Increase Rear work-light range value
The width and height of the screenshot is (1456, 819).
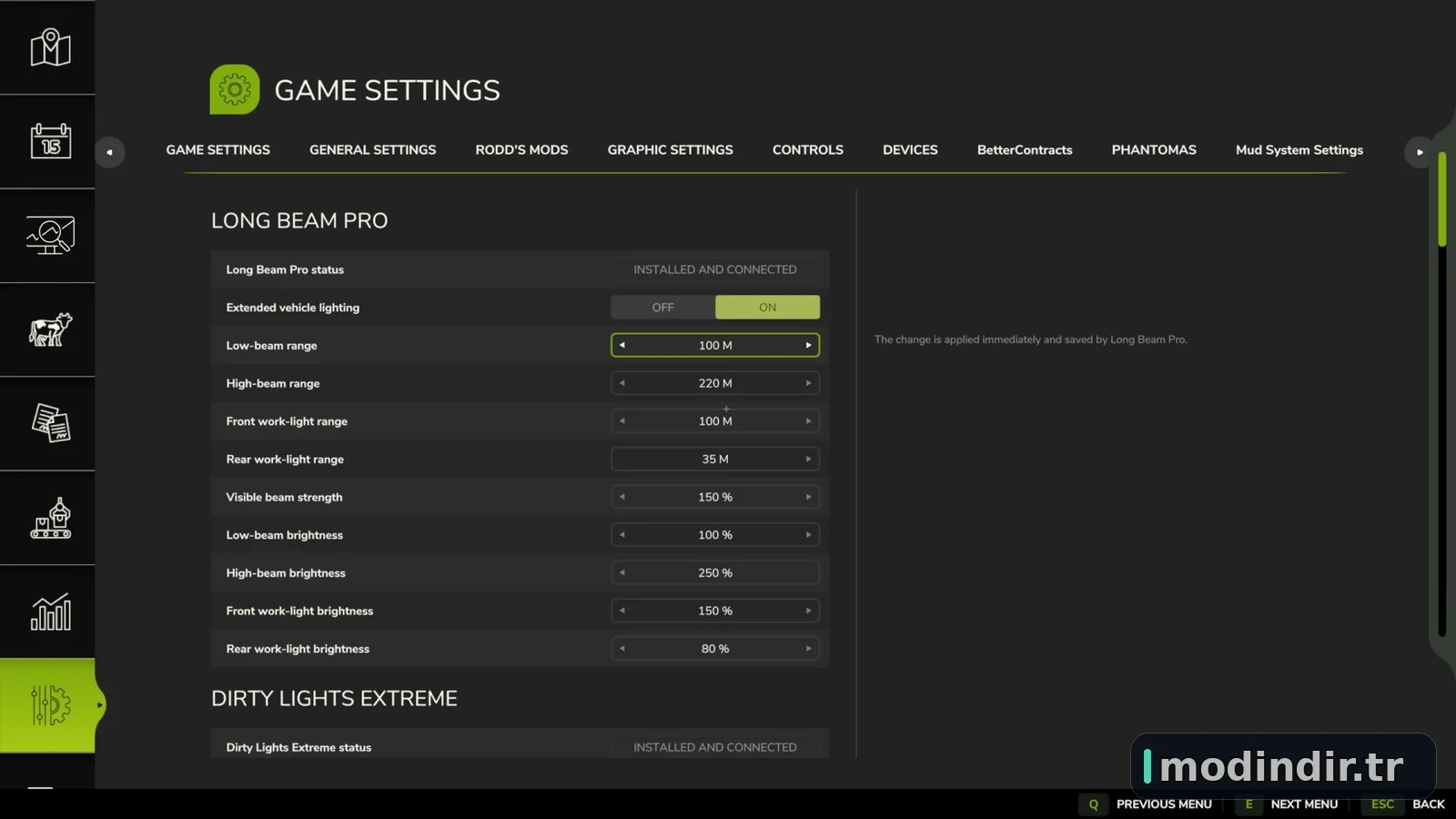pos(808,460)
